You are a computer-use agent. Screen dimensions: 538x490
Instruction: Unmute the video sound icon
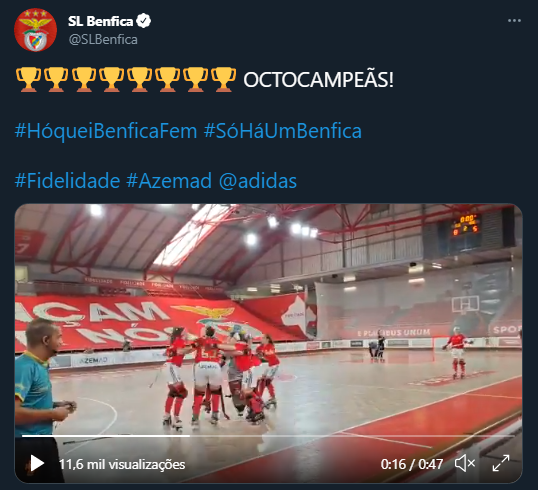pos(465,464)
